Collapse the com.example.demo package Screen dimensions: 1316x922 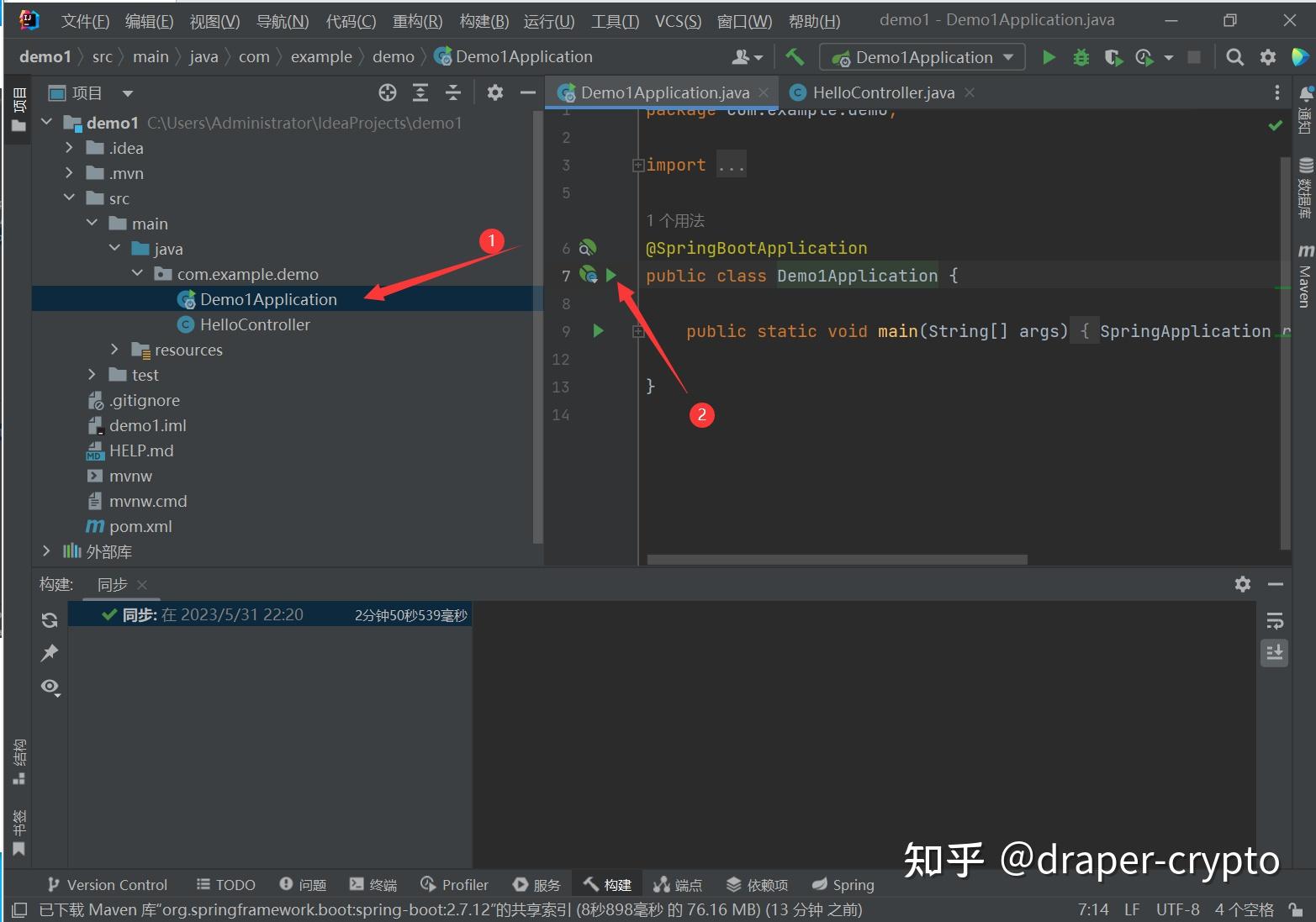tap(137, 274)
